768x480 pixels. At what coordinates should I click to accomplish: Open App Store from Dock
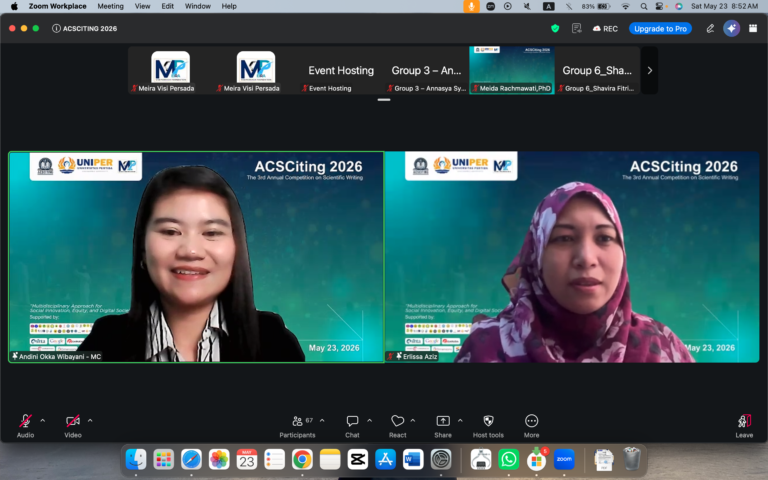(385, 459)
